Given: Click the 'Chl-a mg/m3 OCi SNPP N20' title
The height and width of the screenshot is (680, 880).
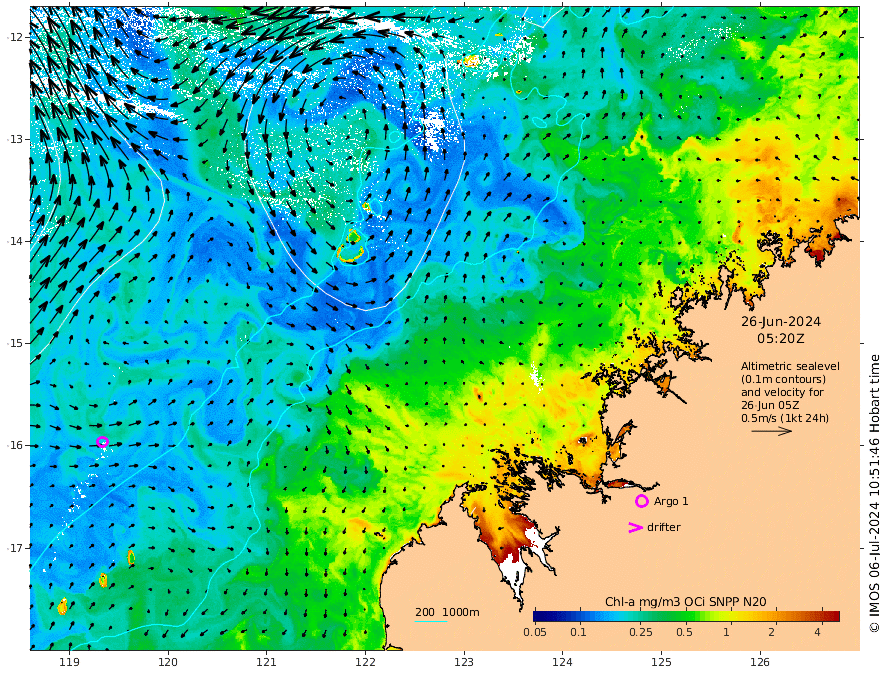Looking at the screenshot, I should coord(685,602).
